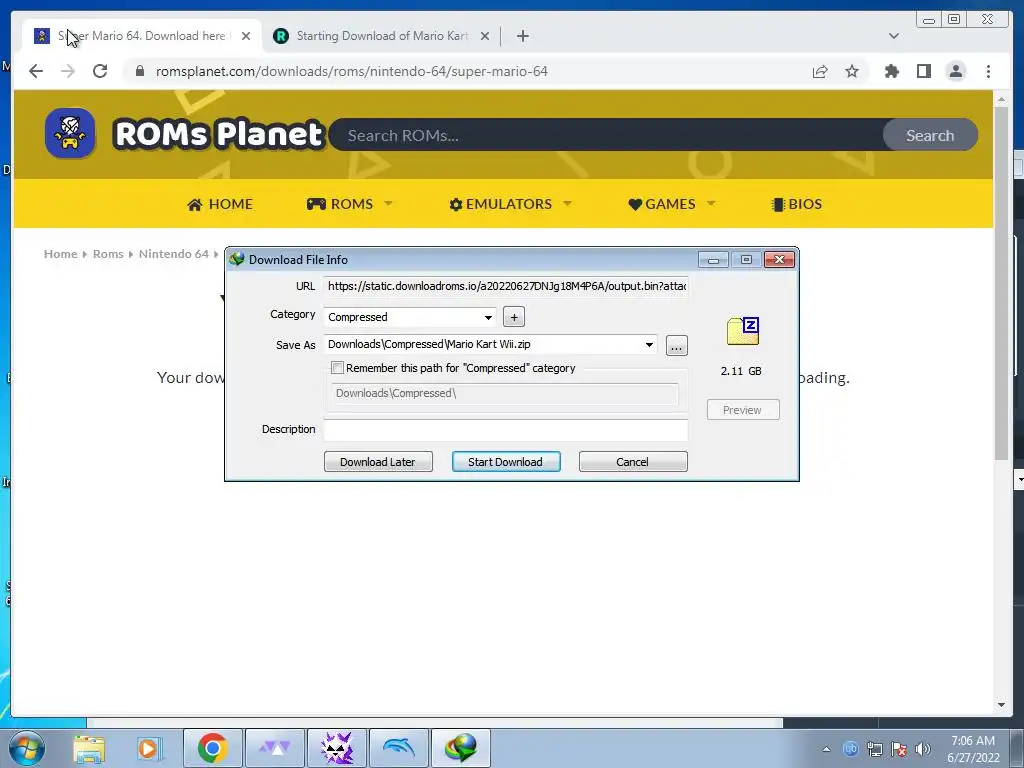The image size is (1024, 768).
Task: Click the Start Download button
Action: coord(506,462)
